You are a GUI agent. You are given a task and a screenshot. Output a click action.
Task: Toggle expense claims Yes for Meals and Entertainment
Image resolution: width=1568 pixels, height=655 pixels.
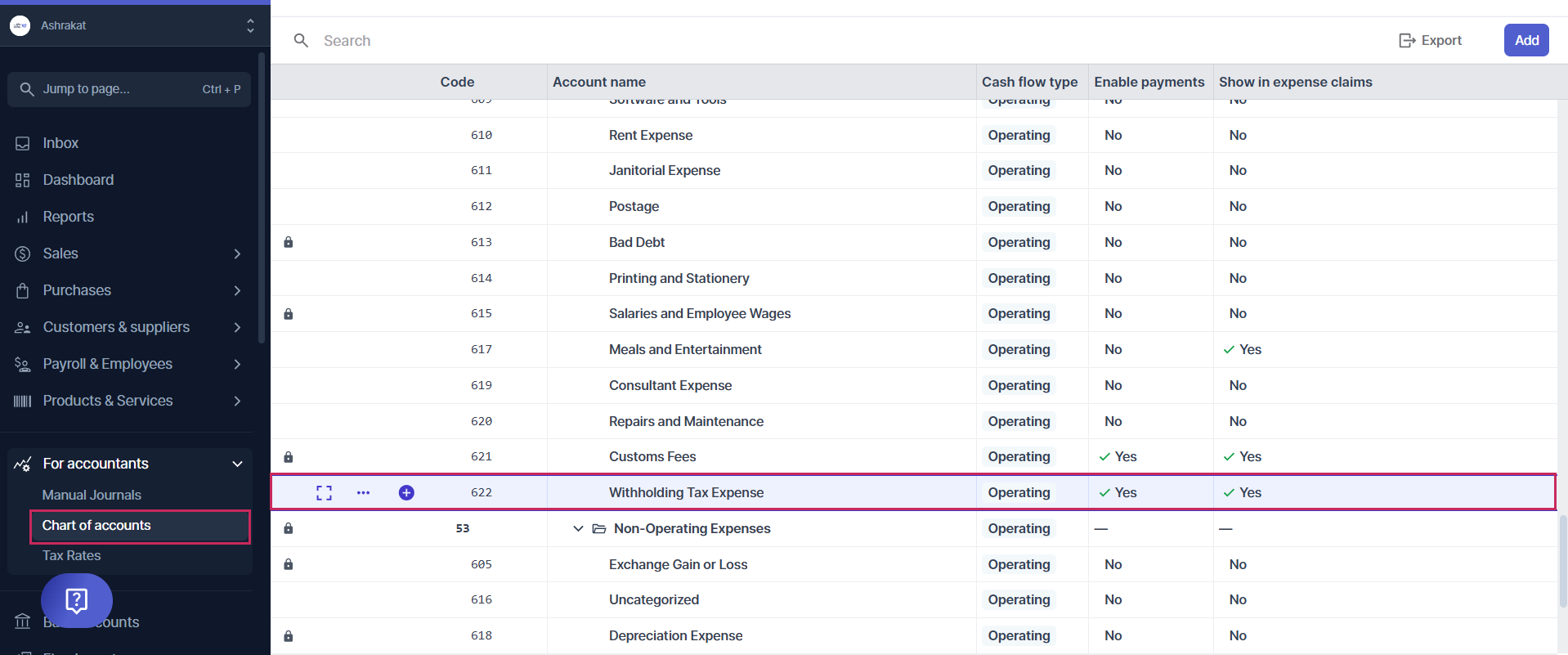pyautogui.click(x=1242, y=349)
